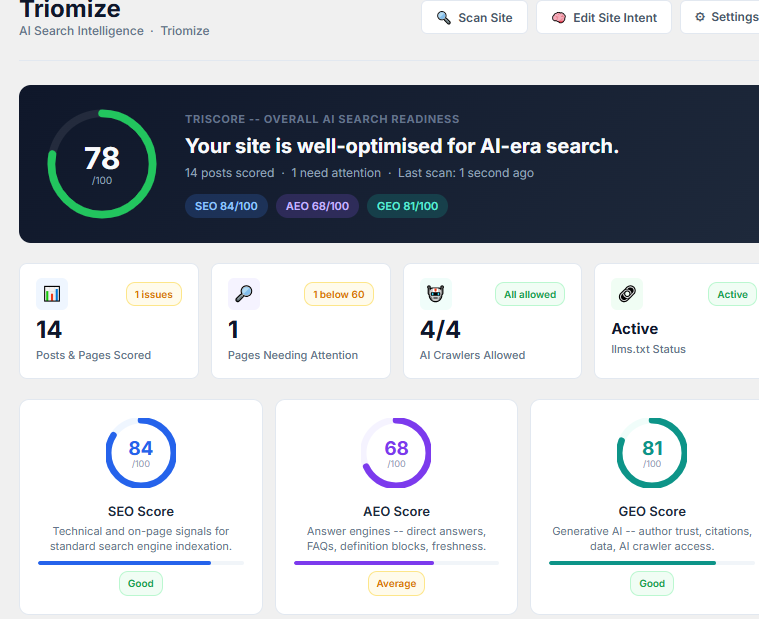Click the "All allowed" badge
The image size is (760, 619).
pos(530,294)
